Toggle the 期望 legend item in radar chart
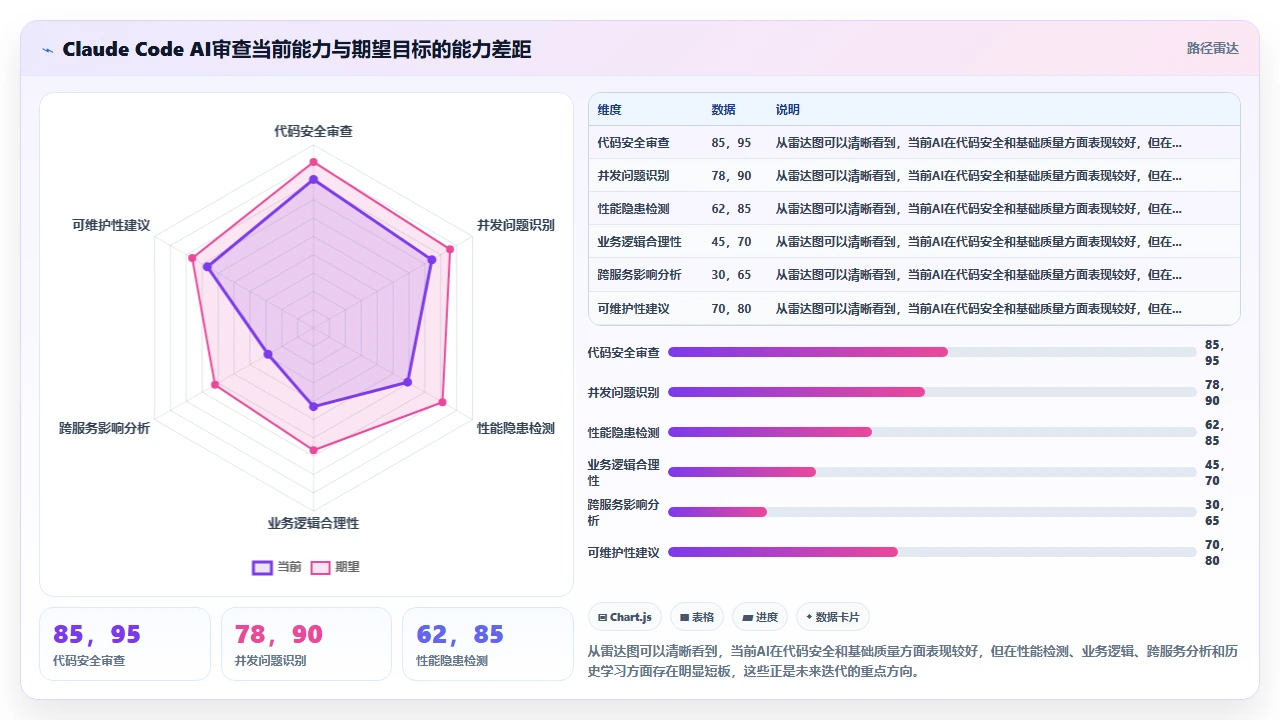 pos(335,567)
